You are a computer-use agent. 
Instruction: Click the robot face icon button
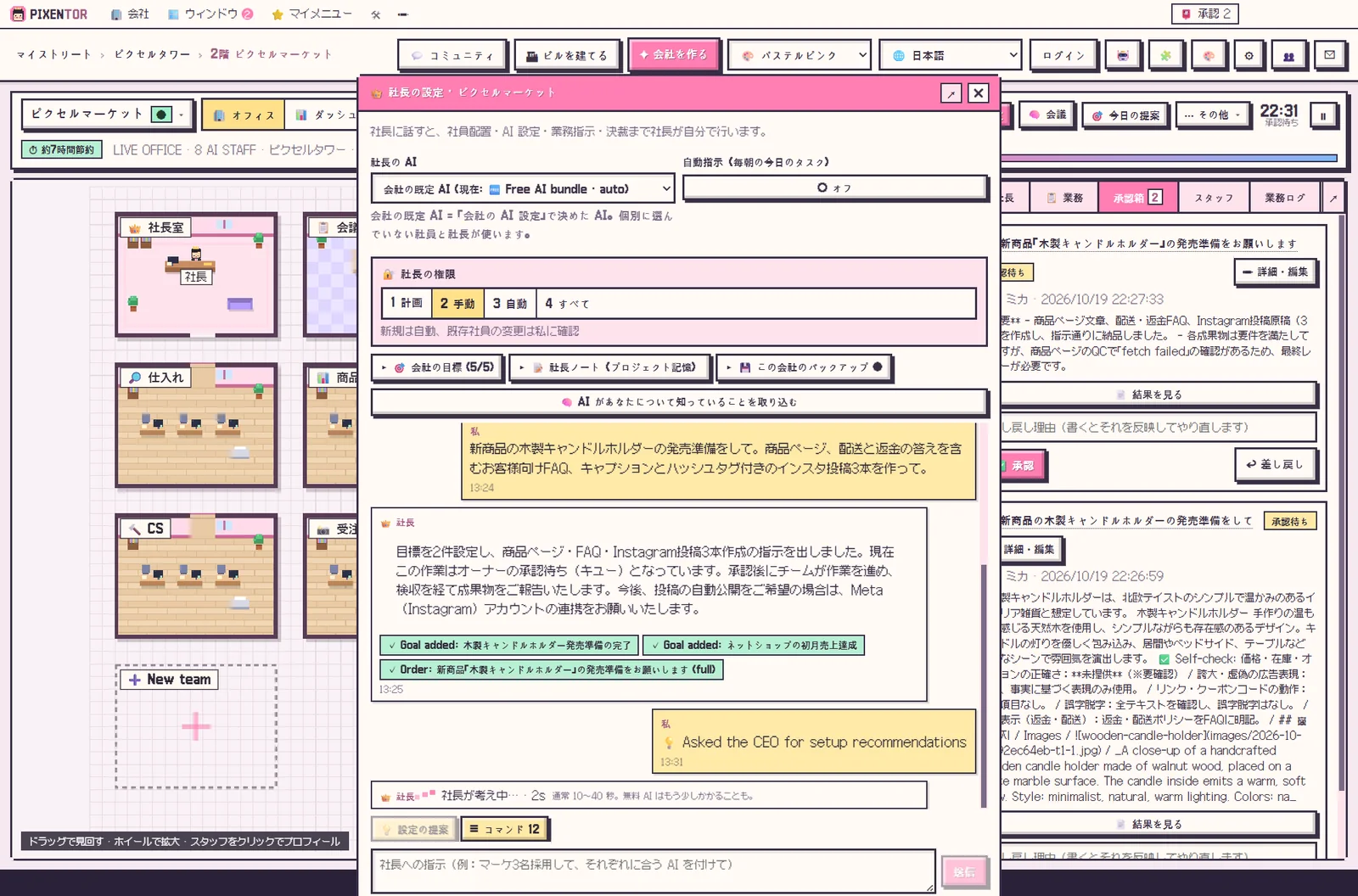tap(1123, 55)
